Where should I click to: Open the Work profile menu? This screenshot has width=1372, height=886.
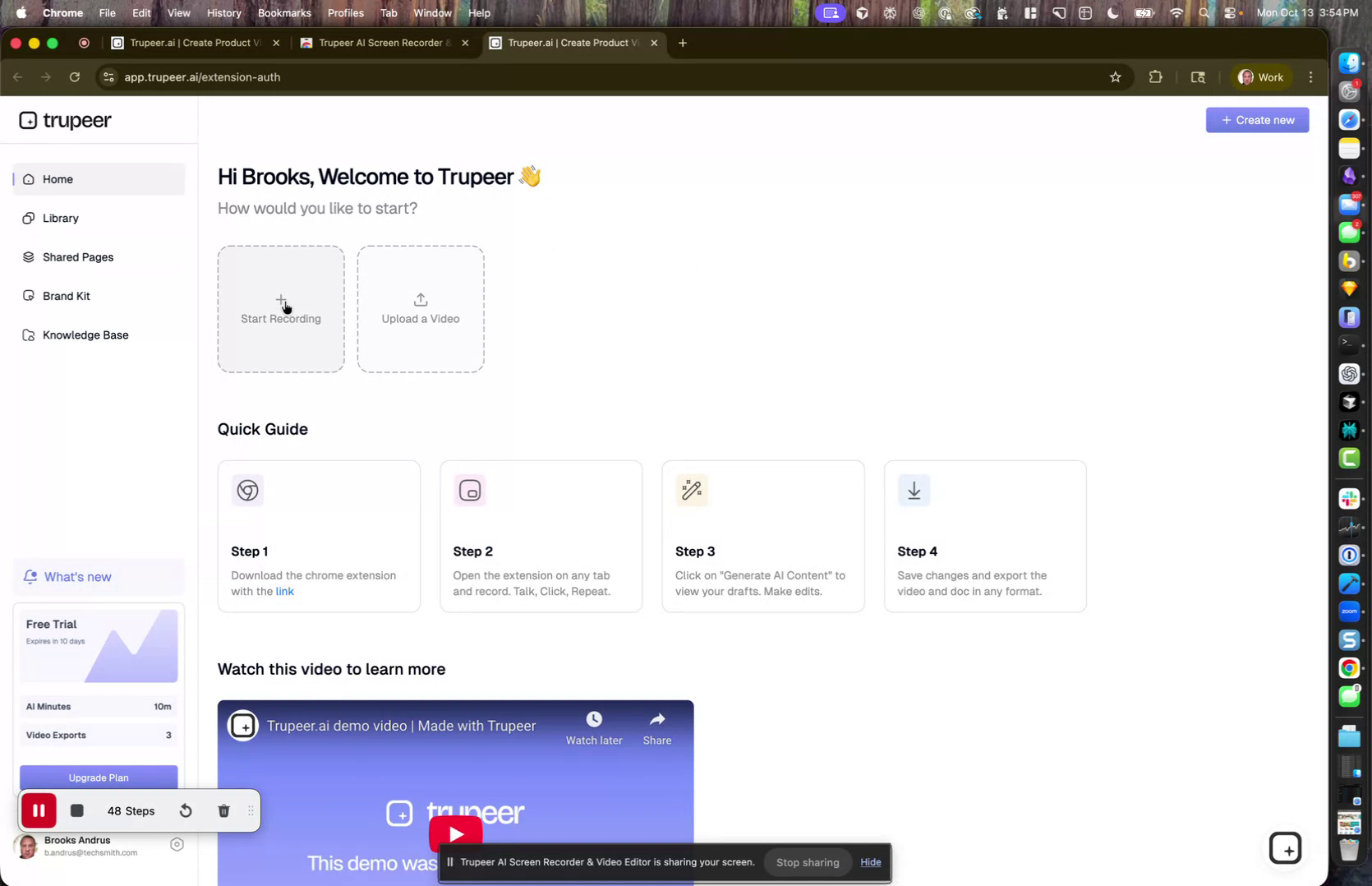pyautogui.click(x=1261, y=76)
